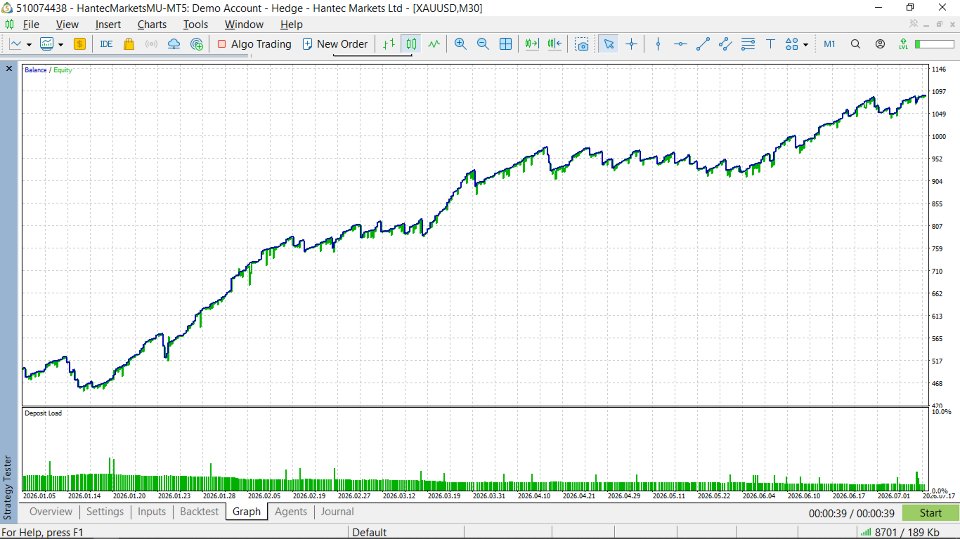This screenshot has width=960, height=539.
Task: Open the Insert menu
Action: point(108,24)
